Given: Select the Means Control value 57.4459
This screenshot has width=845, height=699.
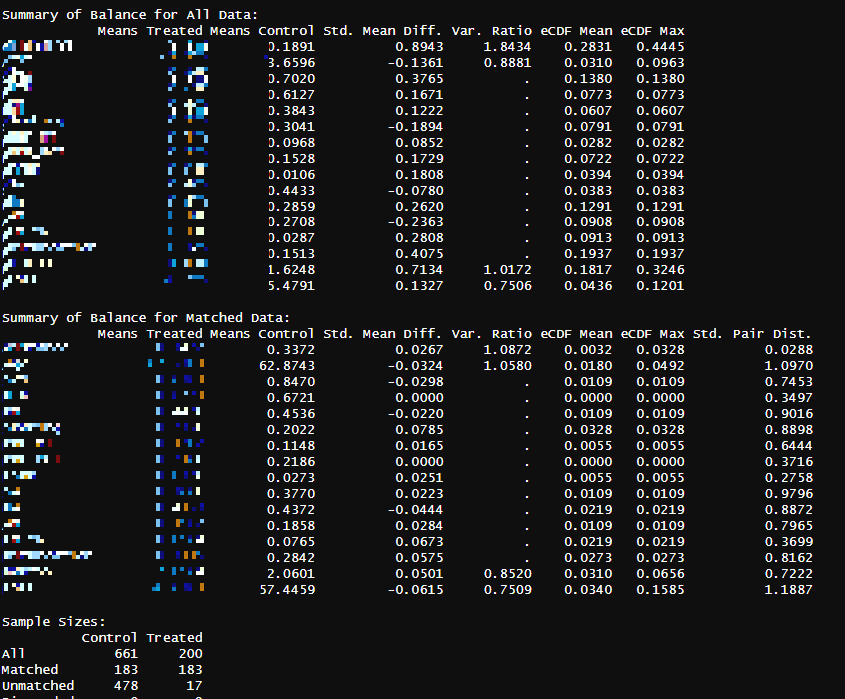Looking at the screenshot, I should 287,590.
